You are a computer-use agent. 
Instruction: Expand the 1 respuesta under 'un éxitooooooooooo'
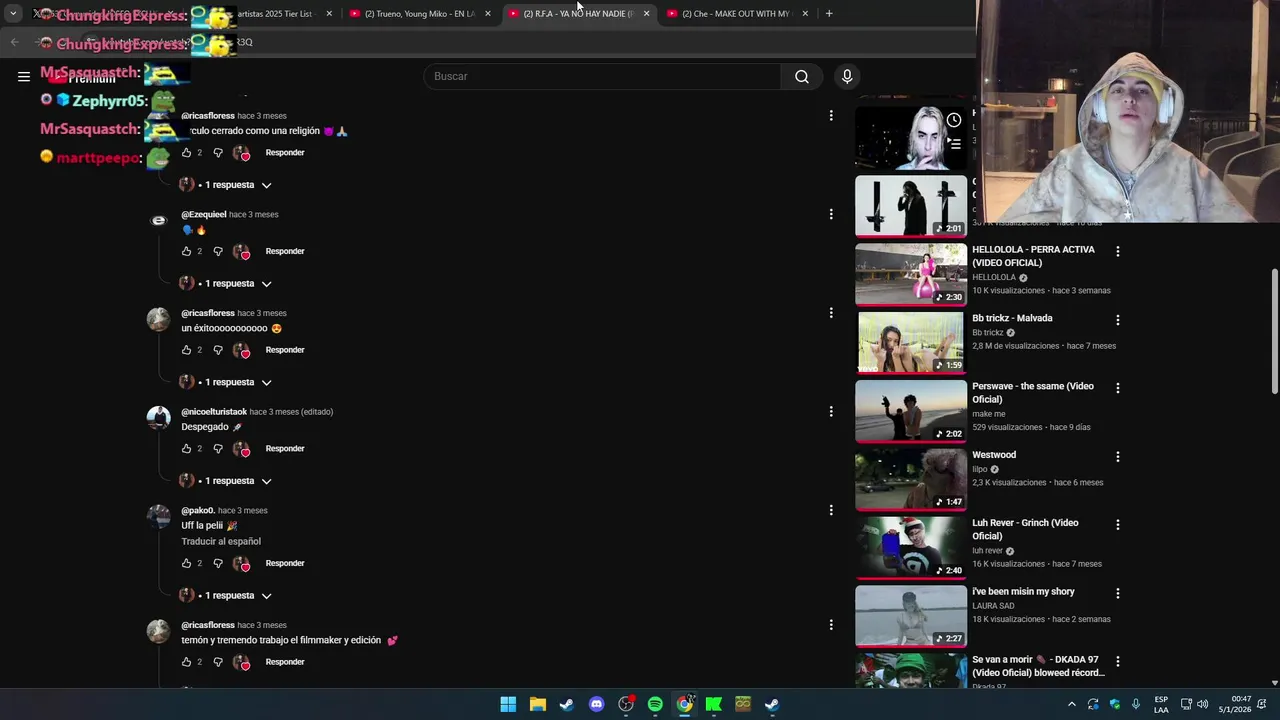coord(226,382)
